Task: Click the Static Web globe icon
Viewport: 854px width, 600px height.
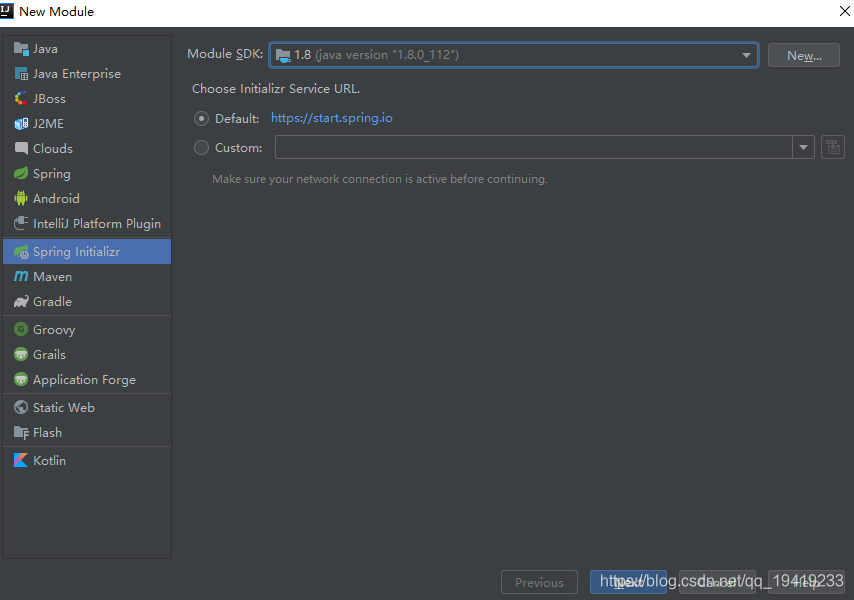Action: pos(21,407)
